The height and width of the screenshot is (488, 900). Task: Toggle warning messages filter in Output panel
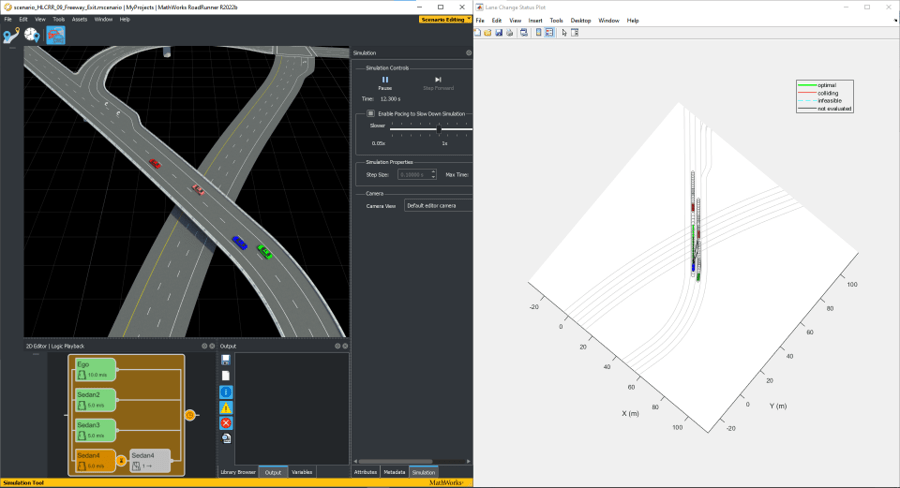[226, 407]
